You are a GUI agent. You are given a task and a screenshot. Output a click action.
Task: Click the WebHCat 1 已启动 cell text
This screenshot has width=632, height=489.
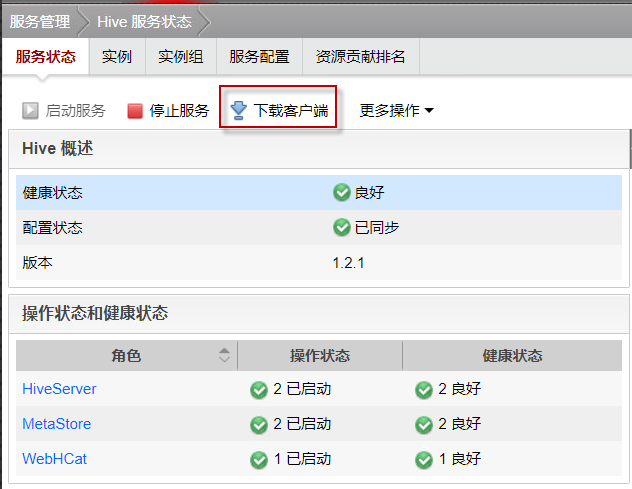(x=302, y=459)
